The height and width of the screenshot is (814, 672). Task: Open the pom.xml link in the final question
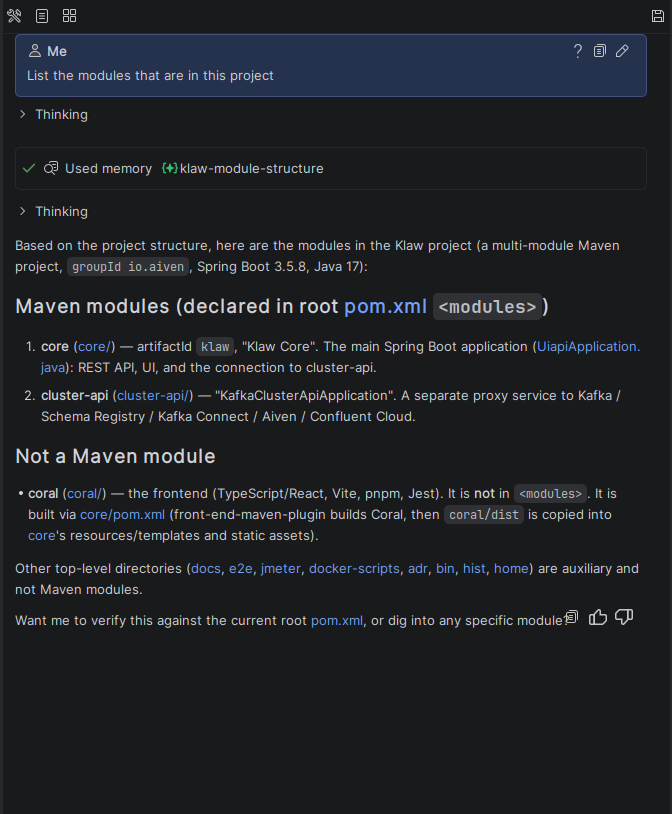point(337,620)
